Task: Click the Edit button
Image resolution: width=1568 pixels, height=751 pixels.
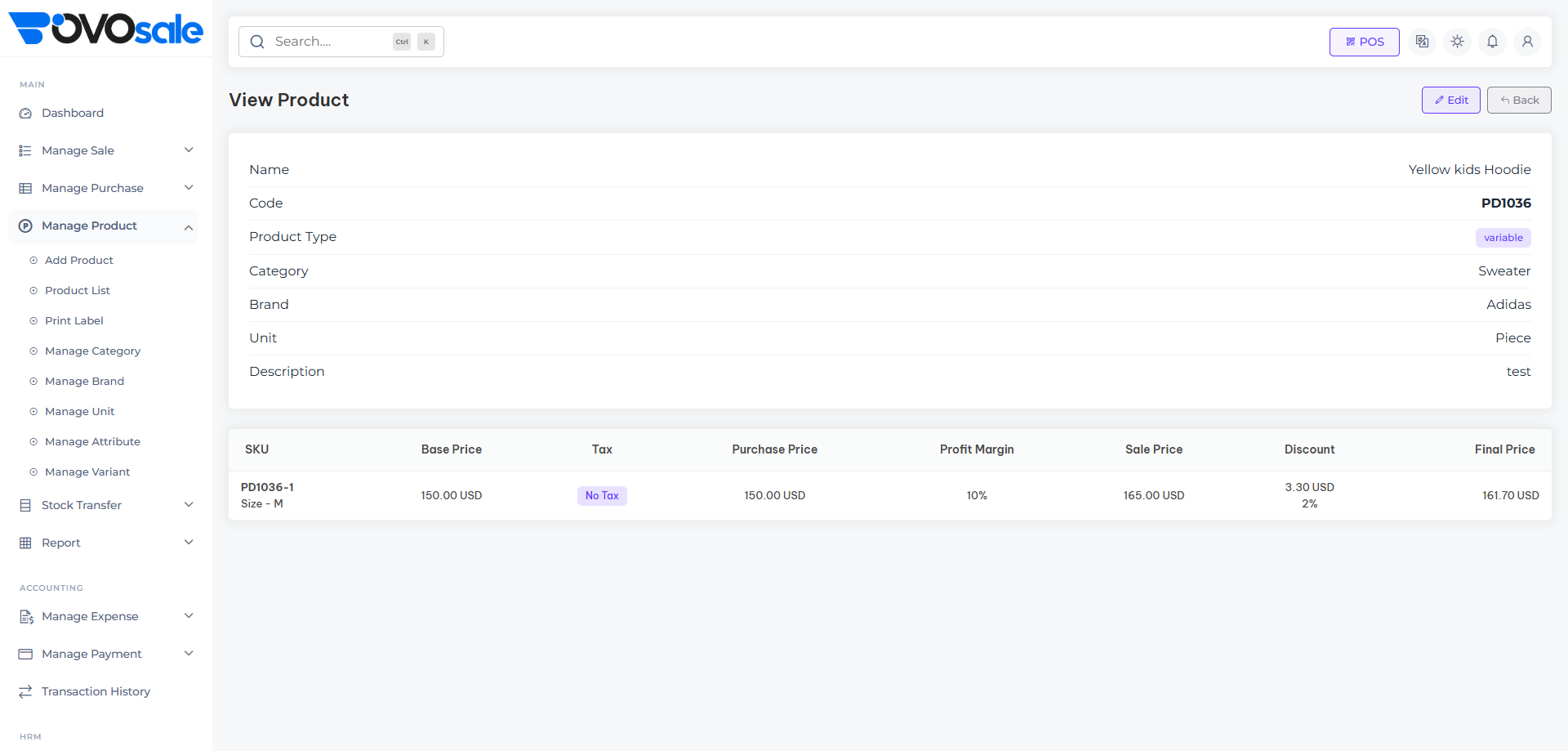Action: pos(1450,101)
